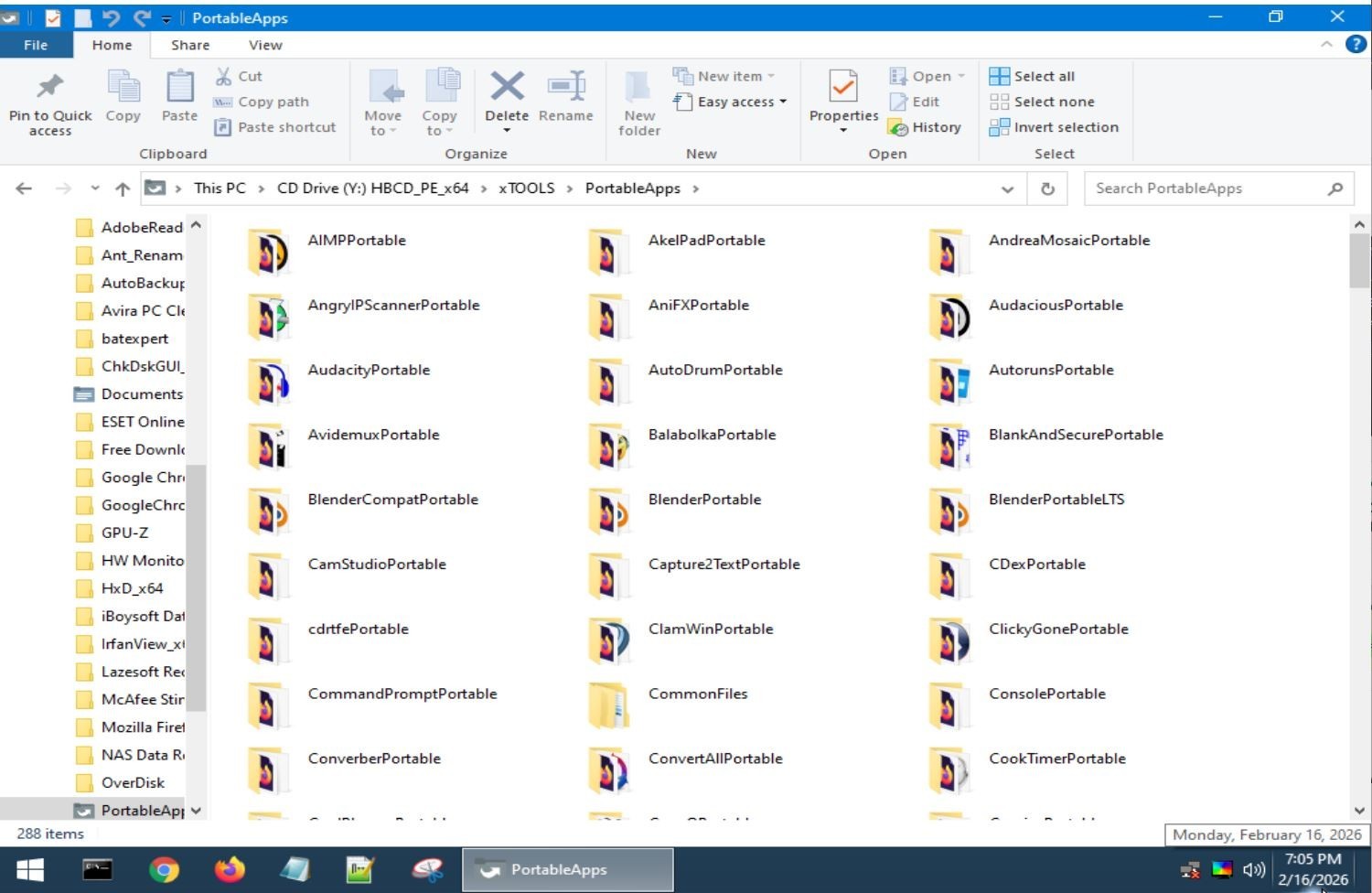Click the Pin to Quick access icon
This screenshot has height=893, width=1372.
(x=50, y=86)
